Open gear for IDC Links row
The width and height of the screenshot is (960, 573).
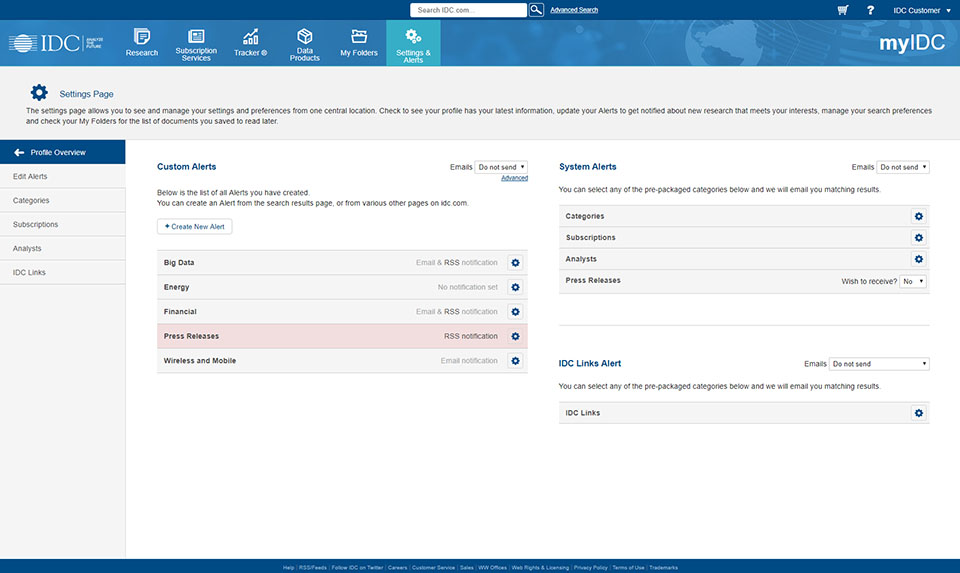tap(918, 413)
